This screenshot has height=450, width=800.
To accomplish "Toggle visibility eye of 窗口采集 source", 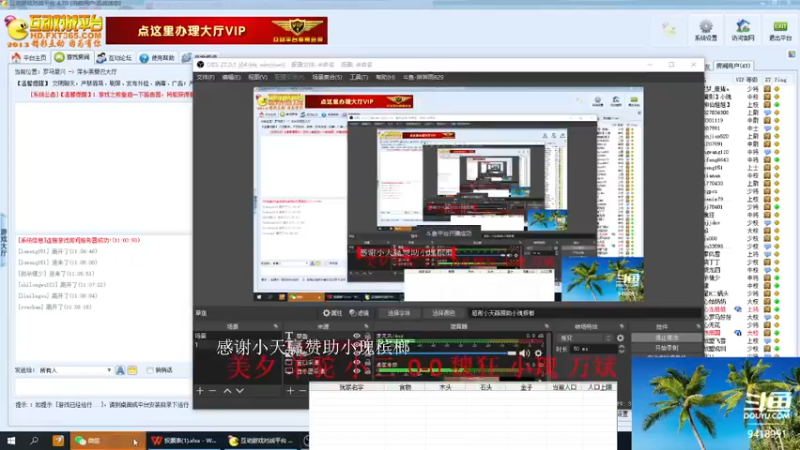I will (357, 363).
